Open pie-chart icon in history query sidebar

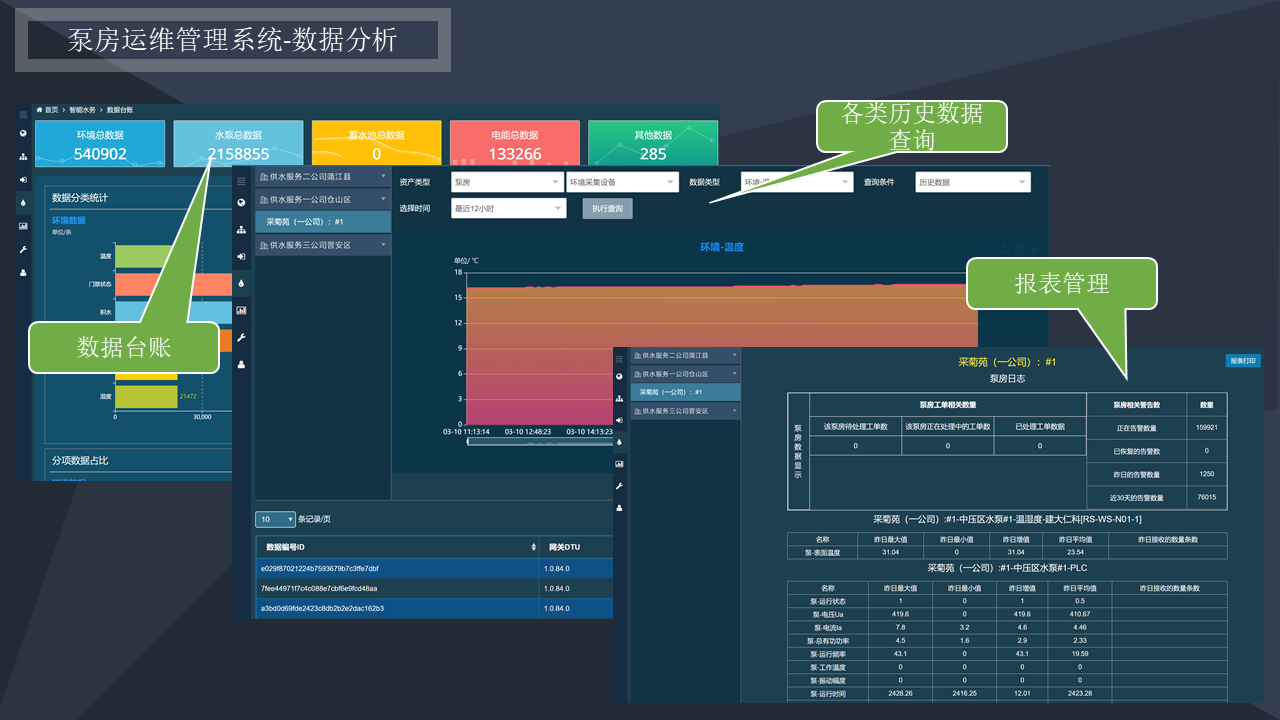click(x=241, y=203)
